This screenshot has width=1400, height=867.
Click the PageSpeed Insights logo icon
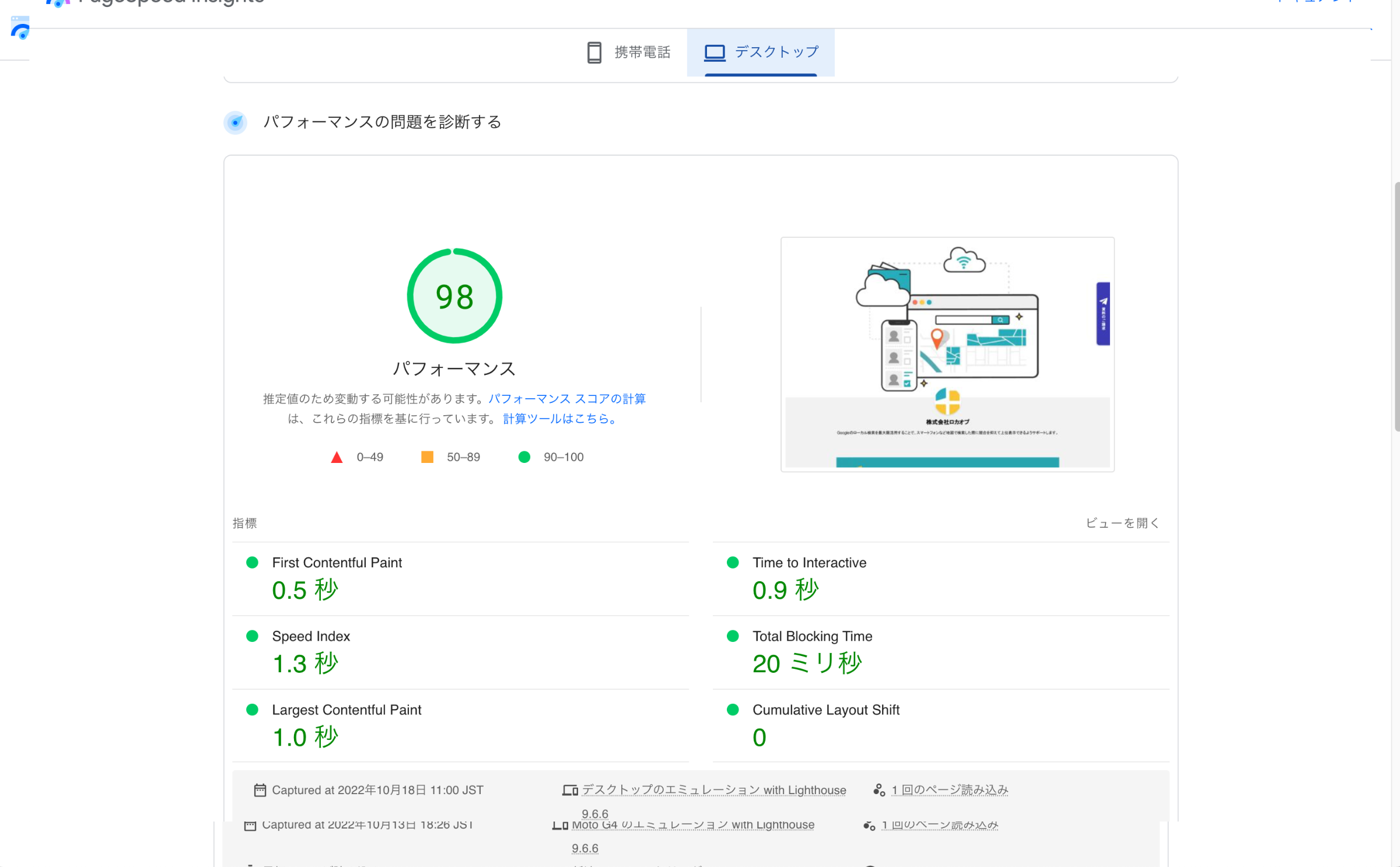coord(58,3)
